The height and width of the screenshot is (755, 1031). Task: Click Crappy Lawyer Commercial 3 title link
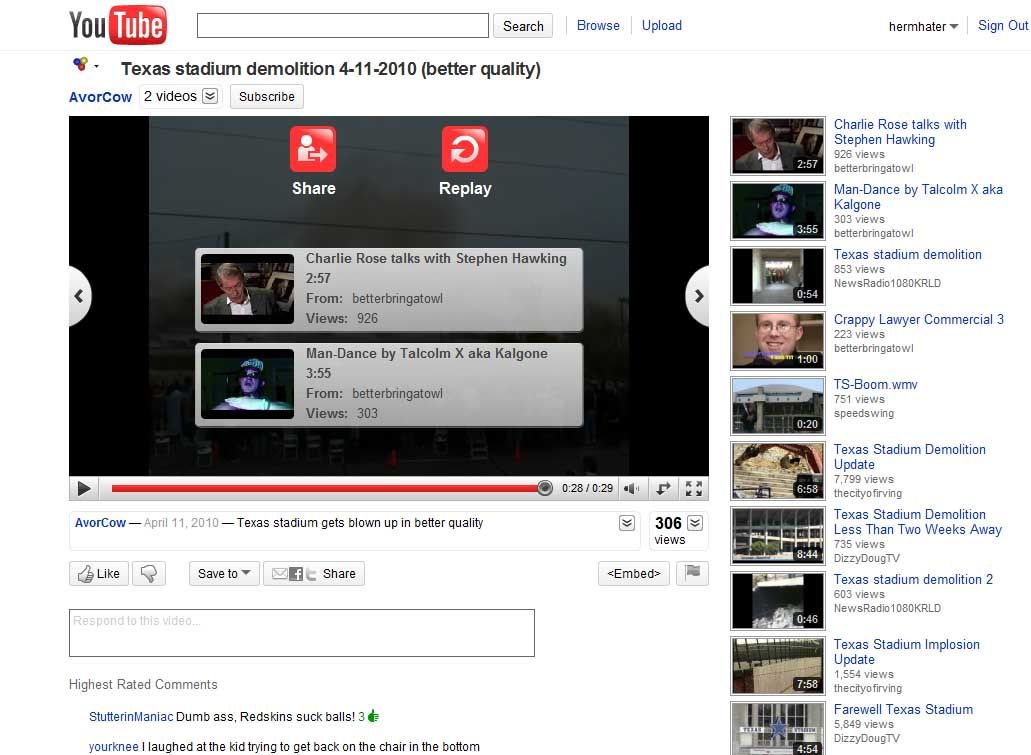click(x=919, y=320)
